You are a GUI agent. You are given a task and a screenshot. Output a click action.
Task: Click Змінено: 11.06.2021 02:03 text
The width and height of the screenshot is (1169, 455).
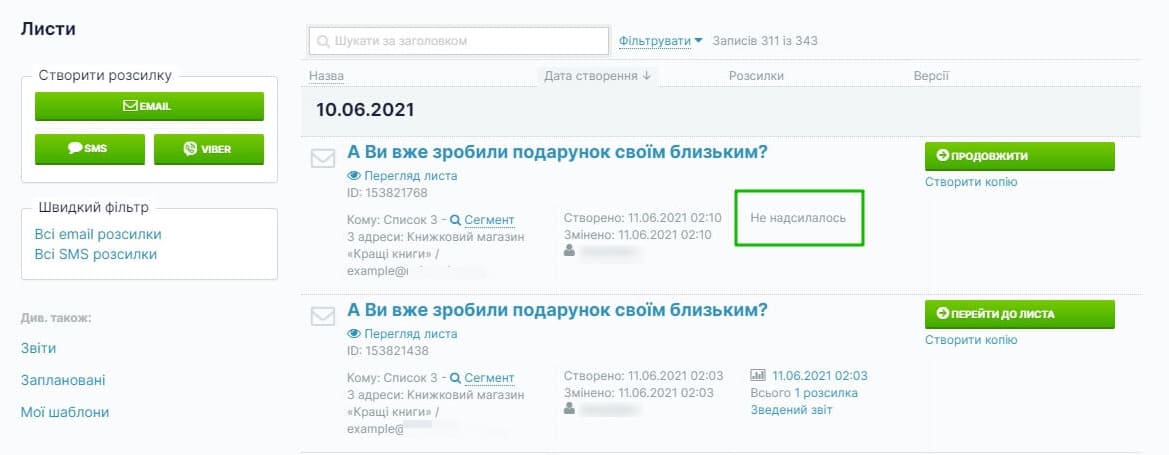(639, 393)
